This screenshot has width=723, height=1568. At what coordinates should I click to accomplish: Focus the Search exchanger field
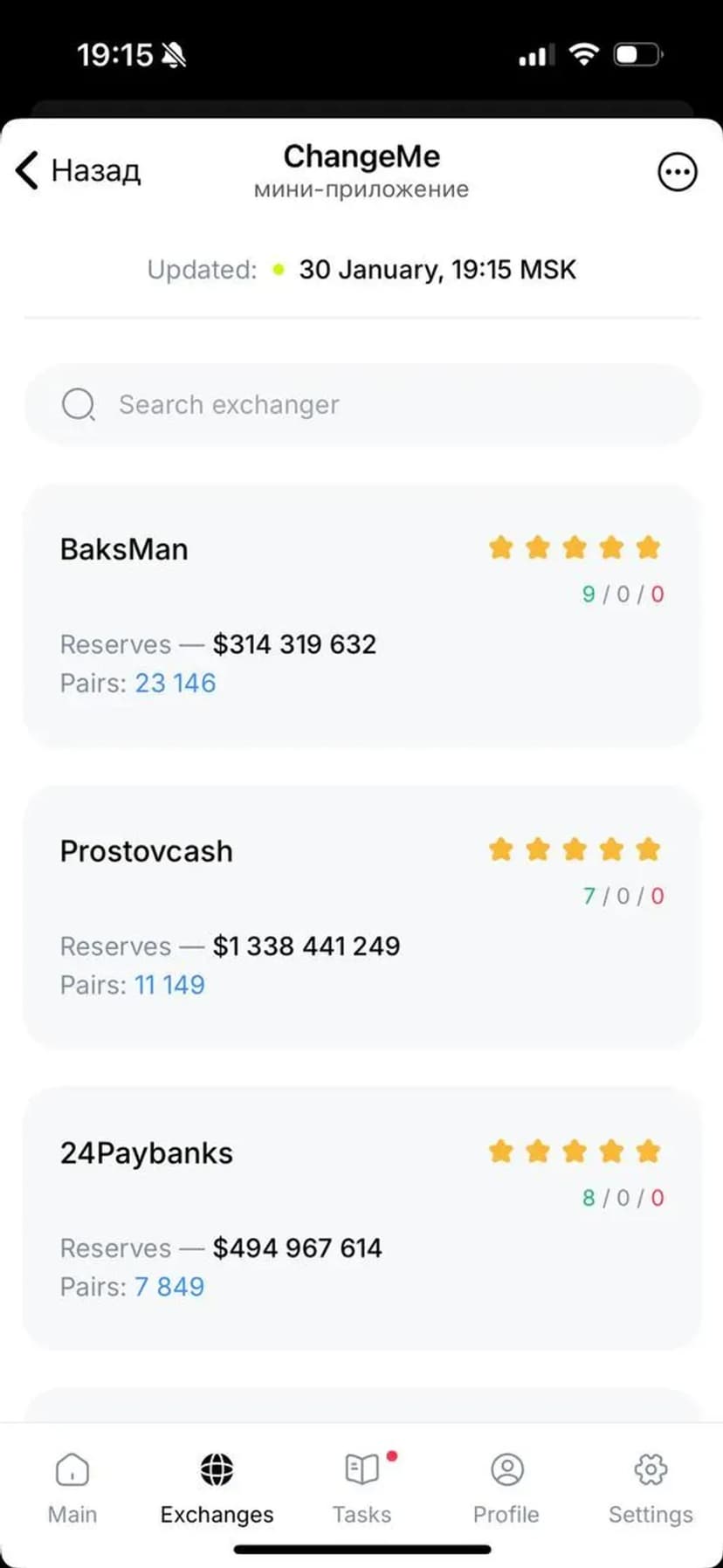click(384, 404)
